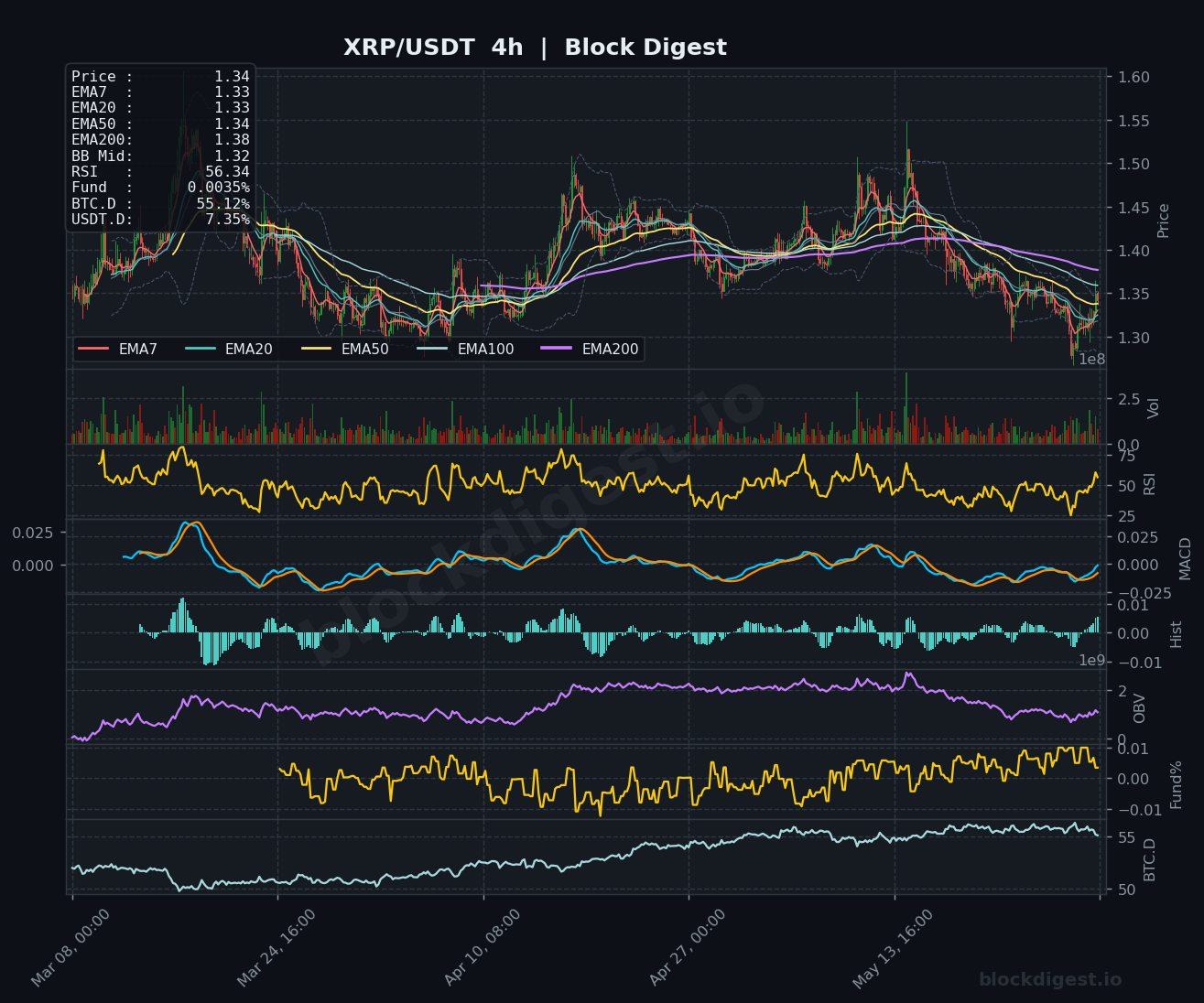The width and height of the screenshot is (1204, 1003).
Task: Click the blockdigest.io footer text
Action: click(x=1050, y=980)
